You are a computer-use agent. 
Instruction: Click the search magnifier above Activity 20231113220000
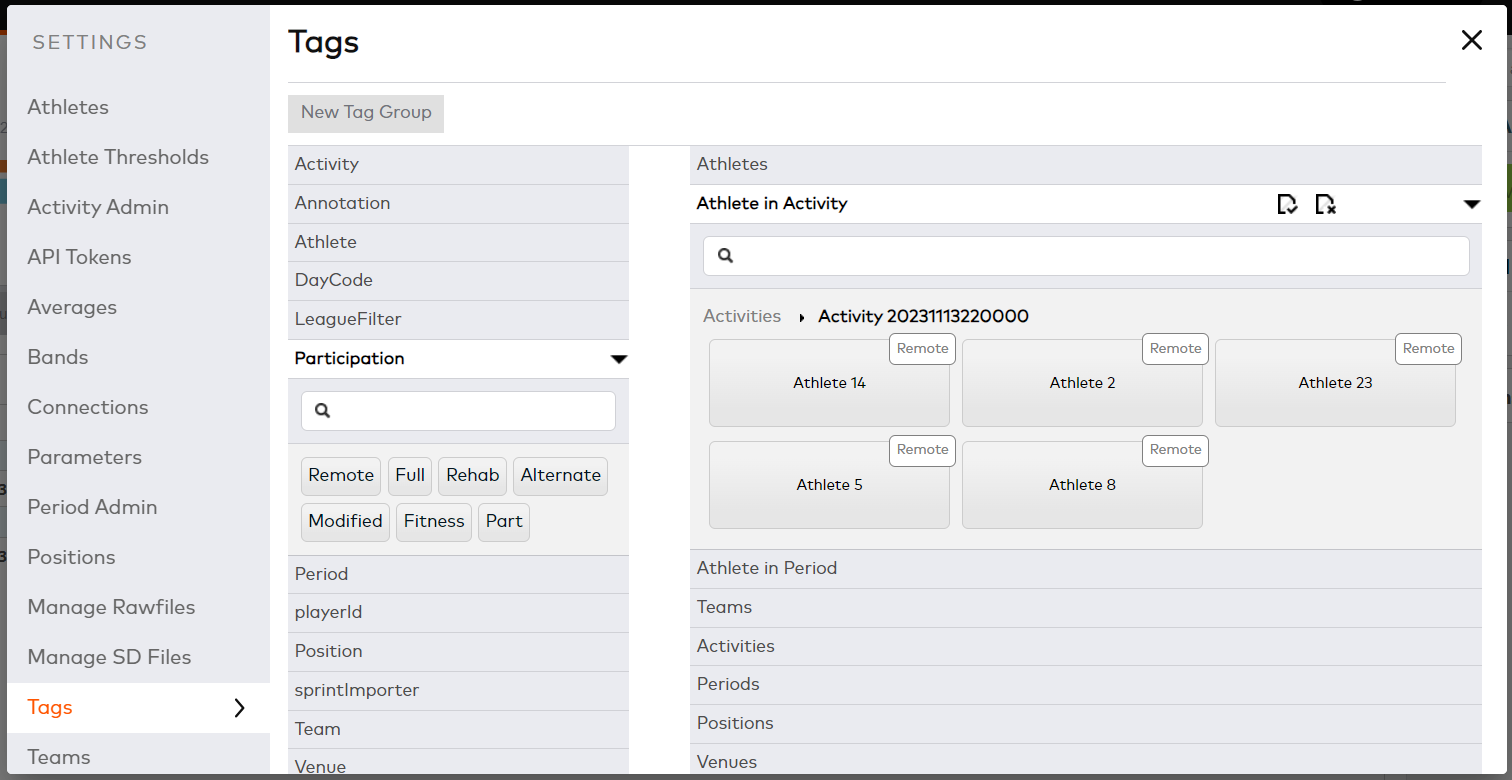point(725,256)
